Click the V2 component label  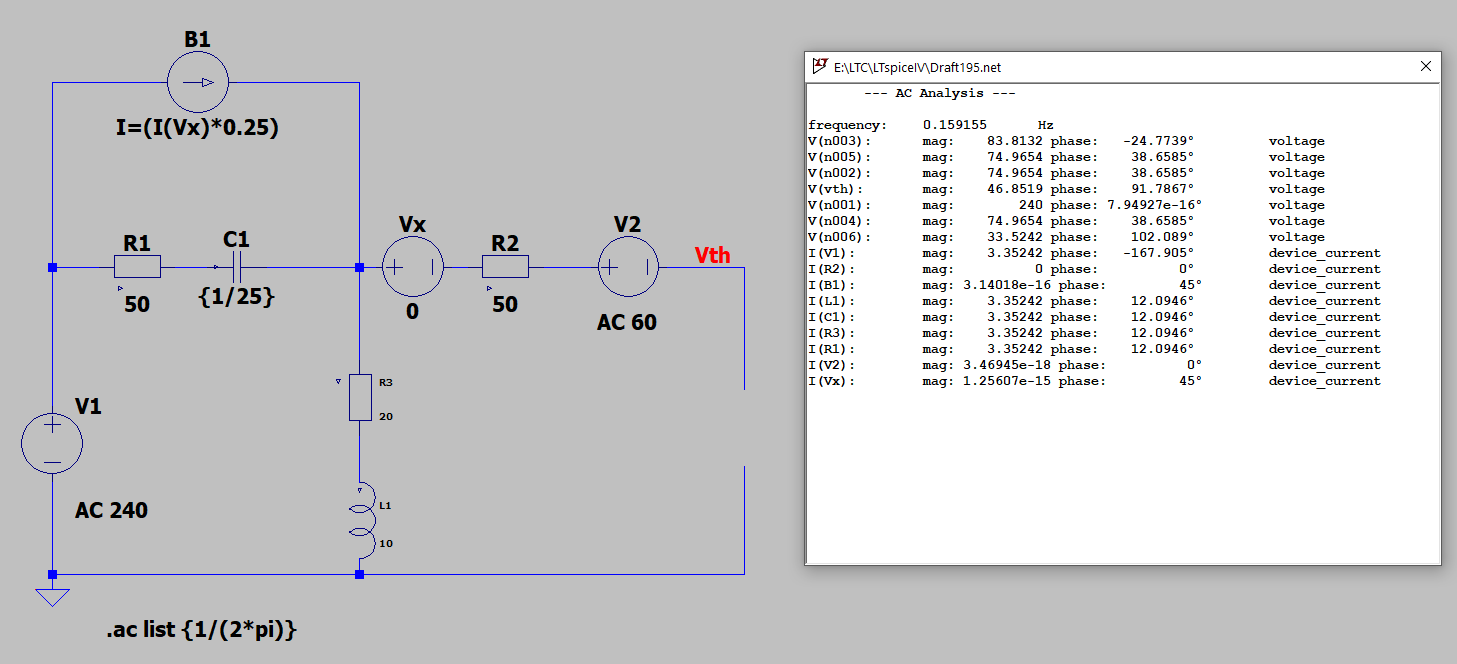click(x=627, y=223)
